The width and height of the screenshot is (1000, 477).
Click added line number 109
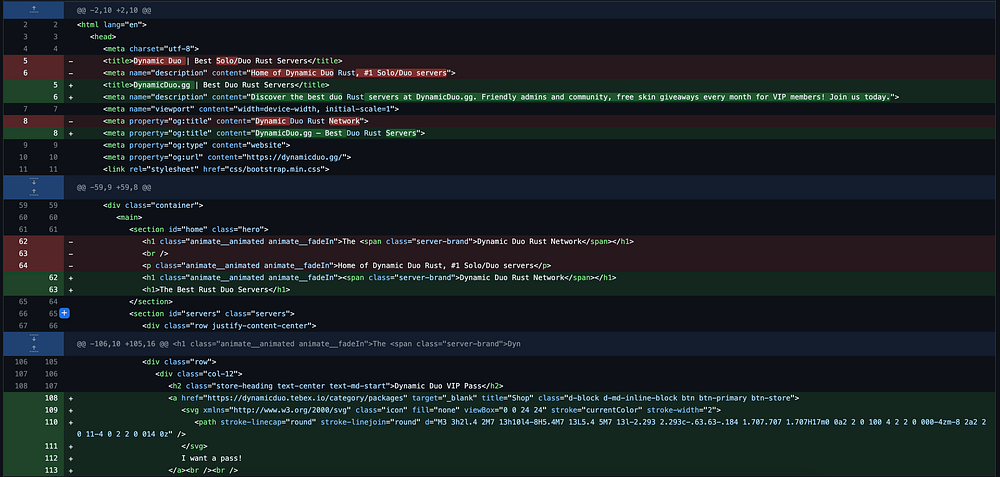(x=52, y=410)
